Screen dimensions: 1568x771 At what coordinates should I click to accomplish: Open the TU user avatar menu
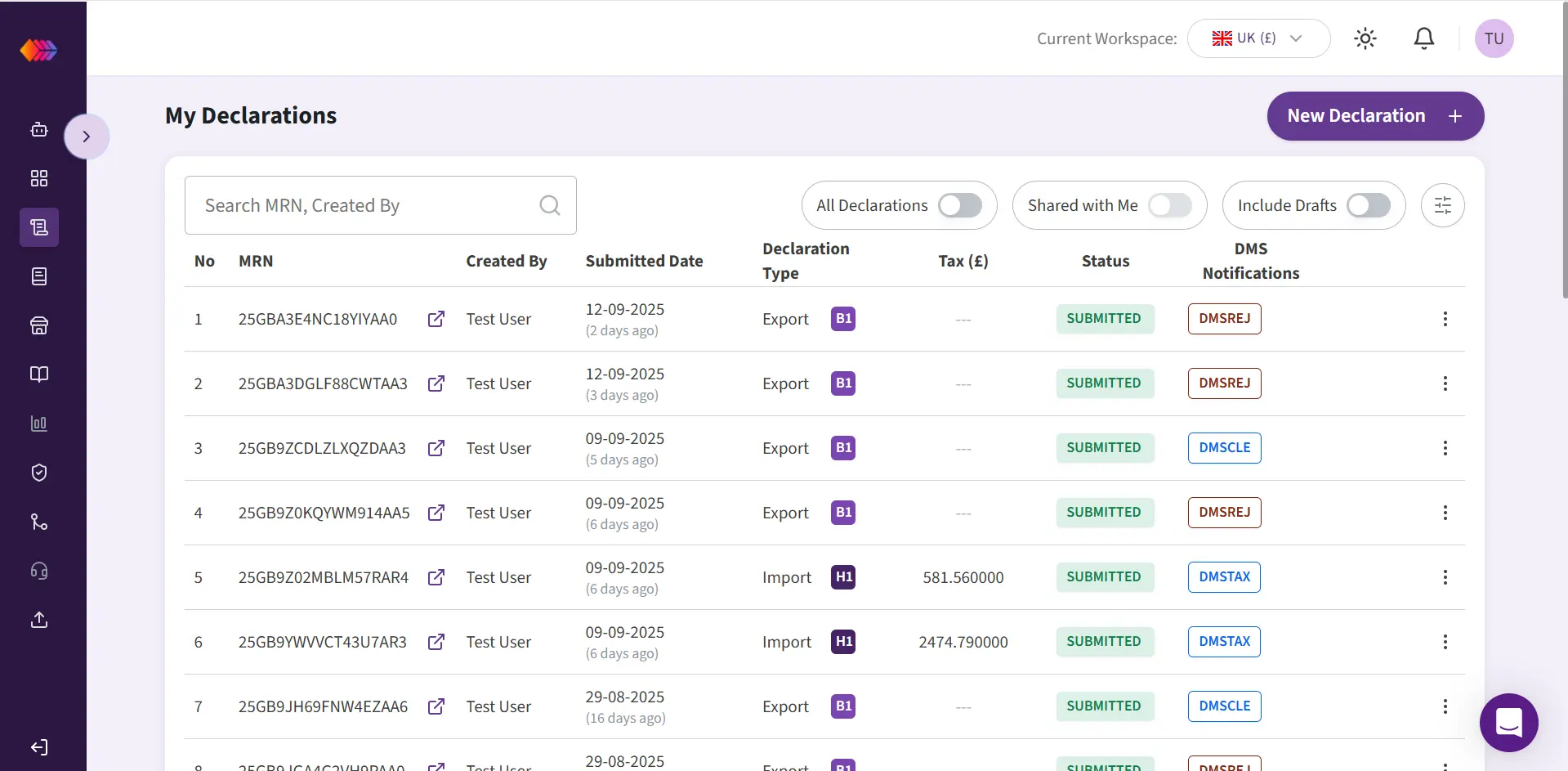(1494, 38)
